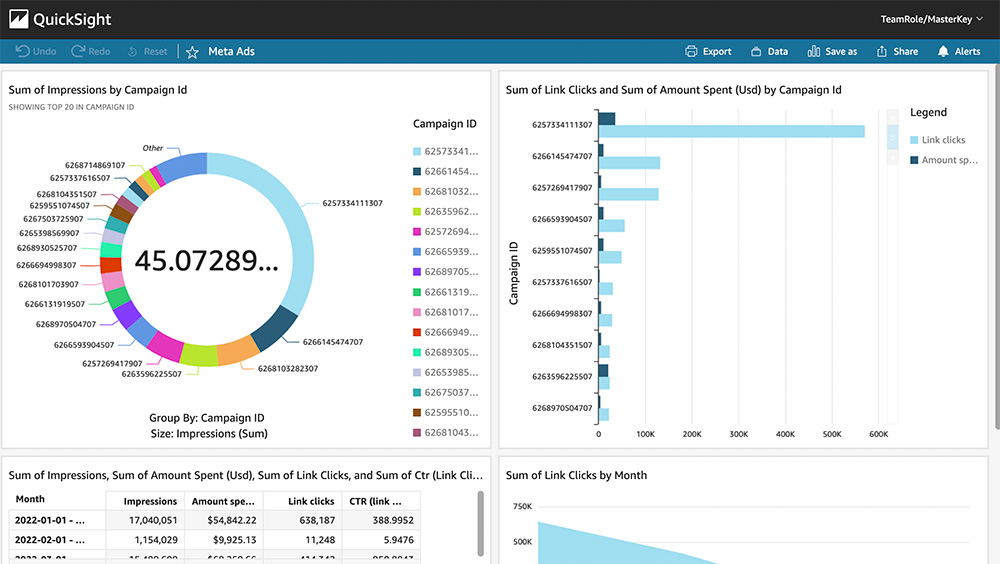Click the Impressions column header
Viewport: 1000px width, 564px height.
[150, 501]
